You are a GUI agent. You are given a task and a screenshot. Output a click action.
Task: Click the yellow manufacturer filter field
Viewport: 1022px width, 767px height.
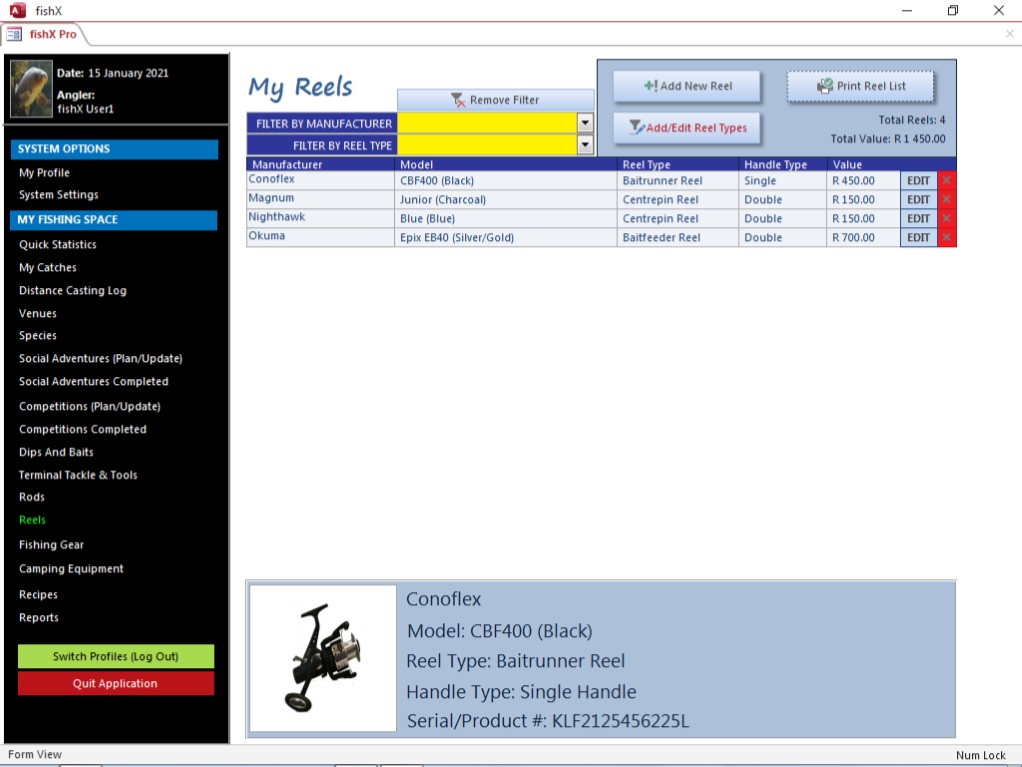(x=486, y=123)
